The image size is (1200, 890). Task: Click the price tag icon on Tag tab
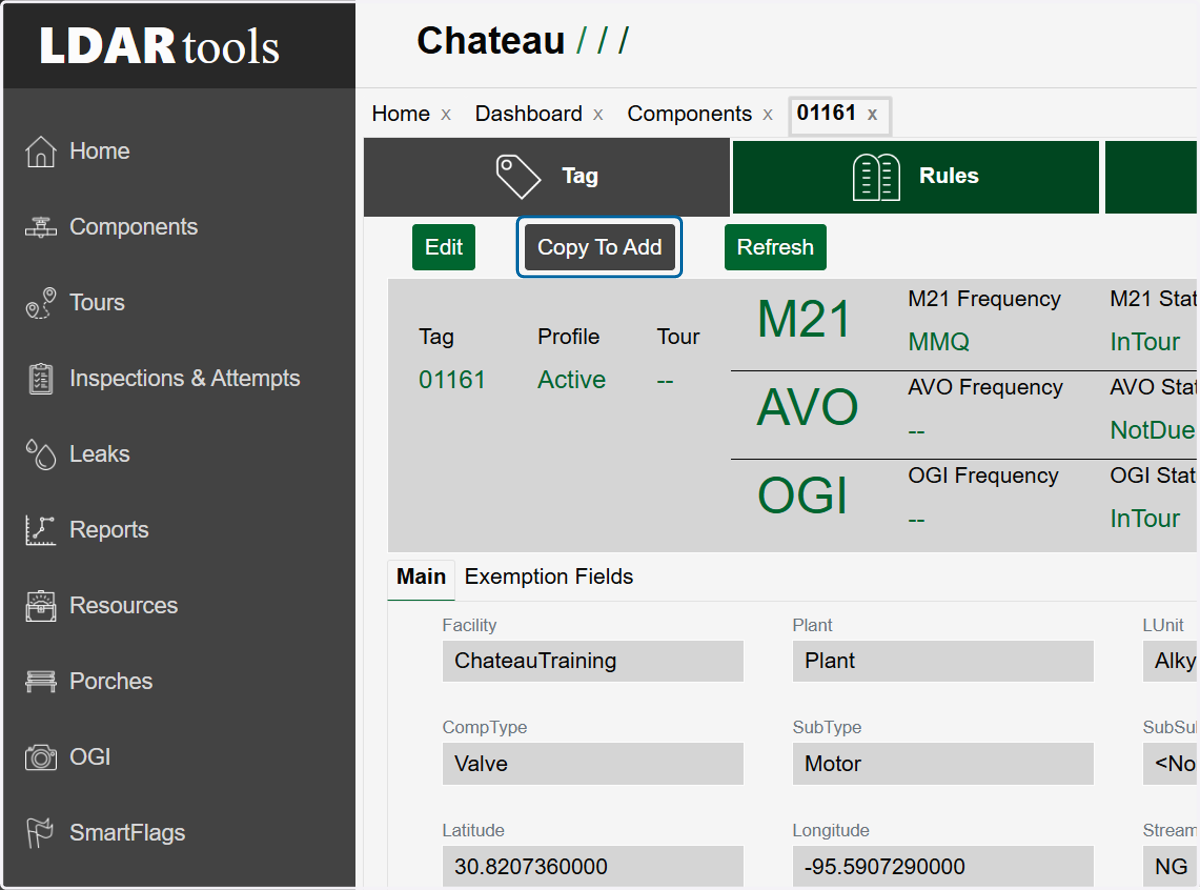click(518, 177)
